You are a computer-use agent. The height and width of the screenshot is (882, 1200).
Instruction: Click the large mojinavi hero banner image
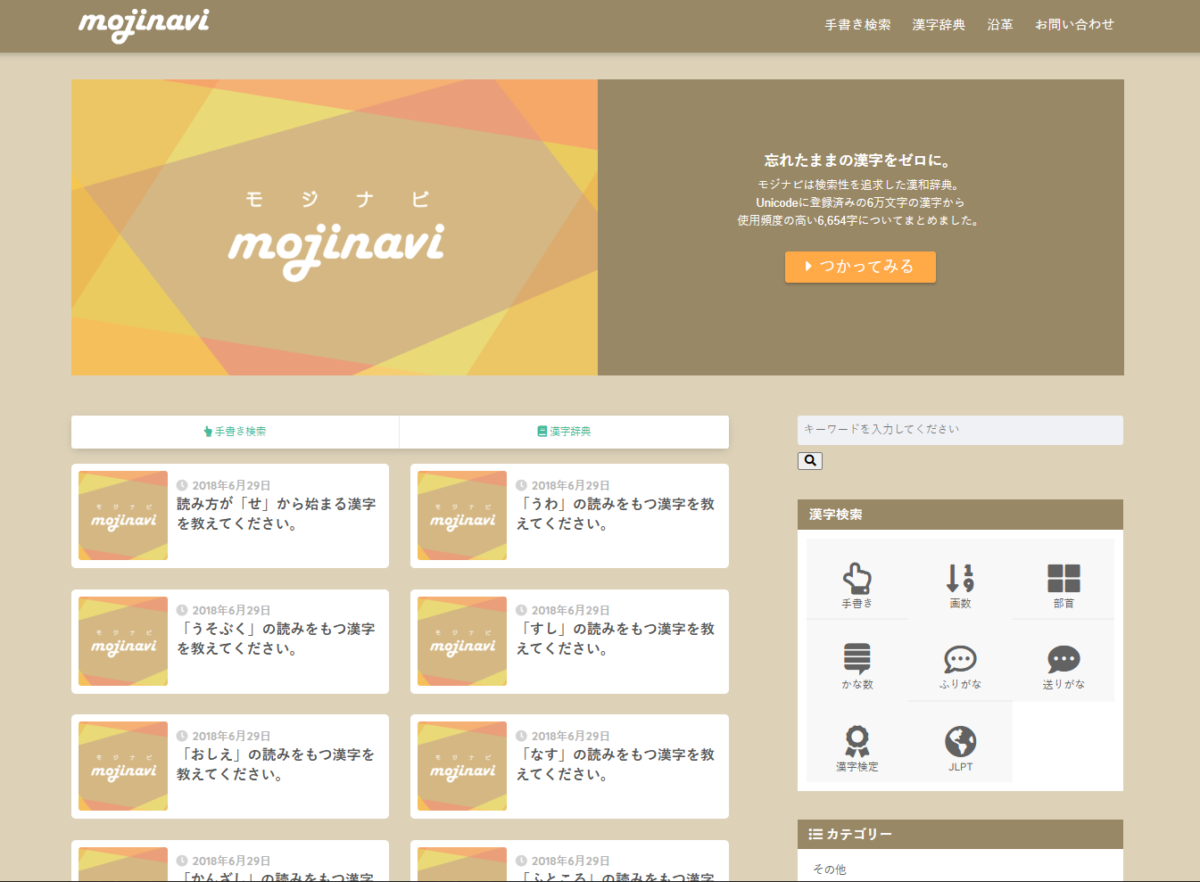[x=335, y=228]
